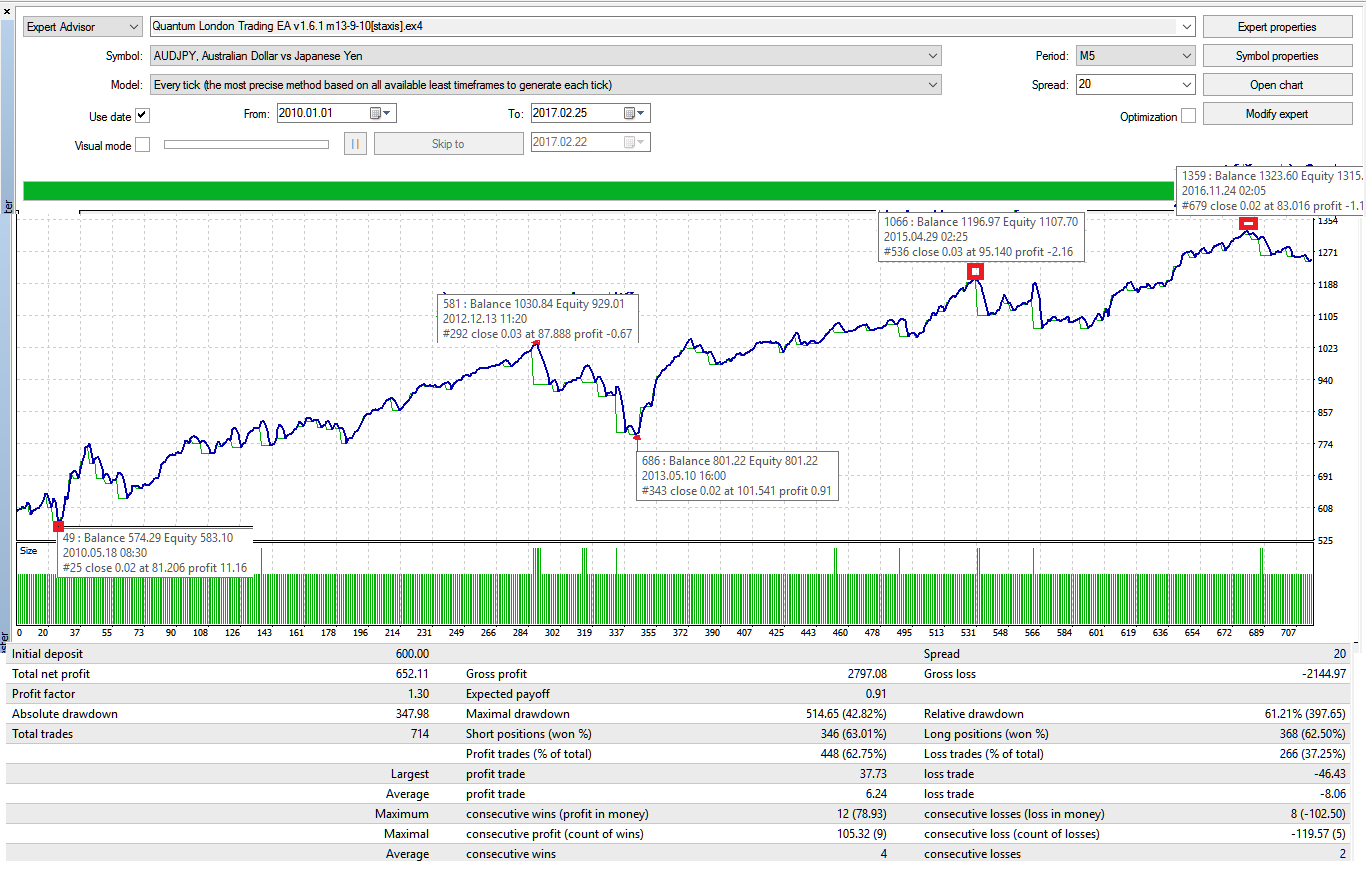This screenshot has height=880, width=1366.
Task: Open the Every tick Model dropdown
Action: point(932,85)
